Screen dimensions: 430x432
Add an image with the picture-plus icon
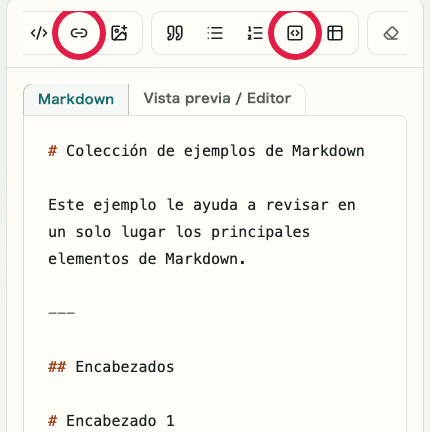pos(119,33)
